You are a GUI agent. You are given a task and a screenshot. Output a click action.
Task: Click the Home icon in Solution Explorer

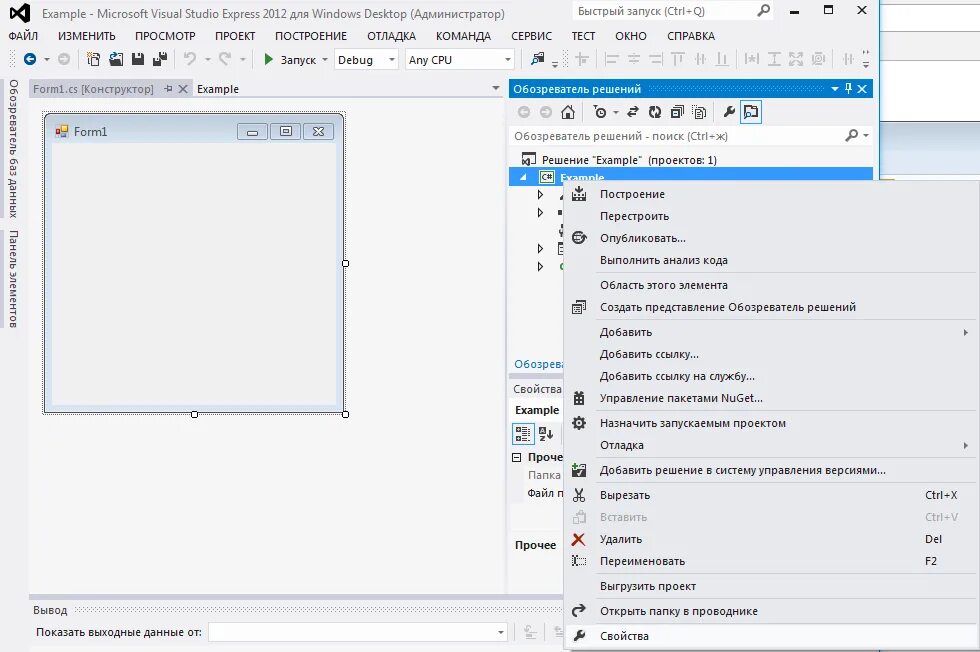(x=568, y=112)
